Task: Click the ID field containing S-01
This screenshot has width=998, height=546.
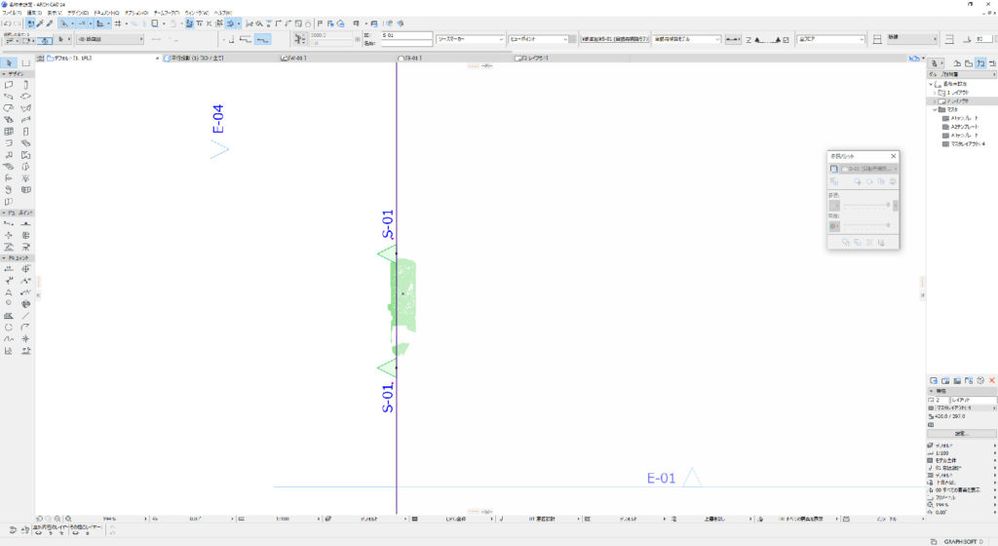Action: tap(407, 36)
